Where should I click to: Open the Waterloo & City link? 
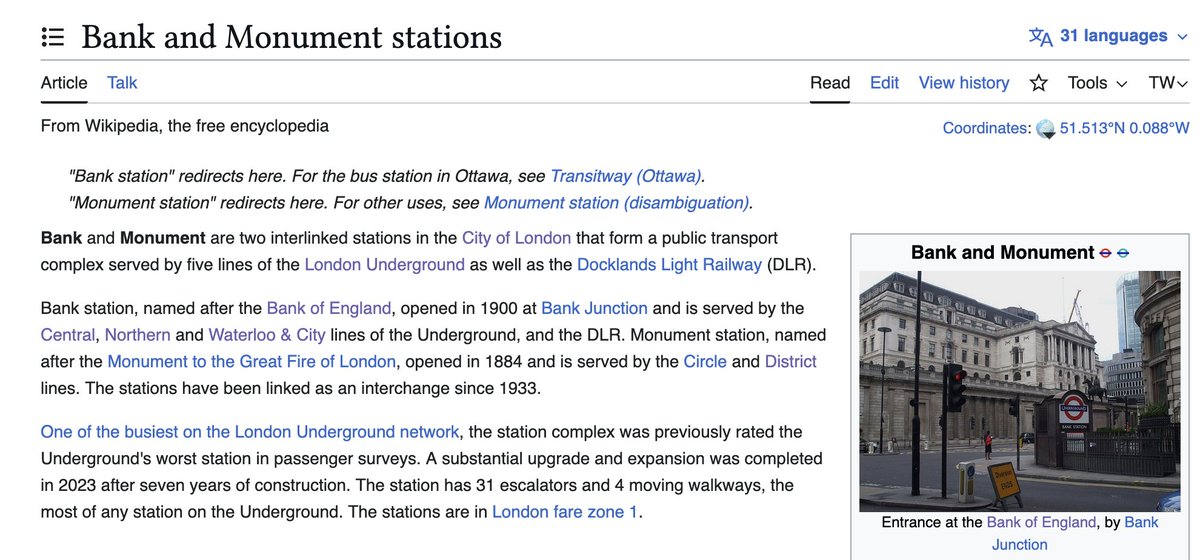click(267, 334)
